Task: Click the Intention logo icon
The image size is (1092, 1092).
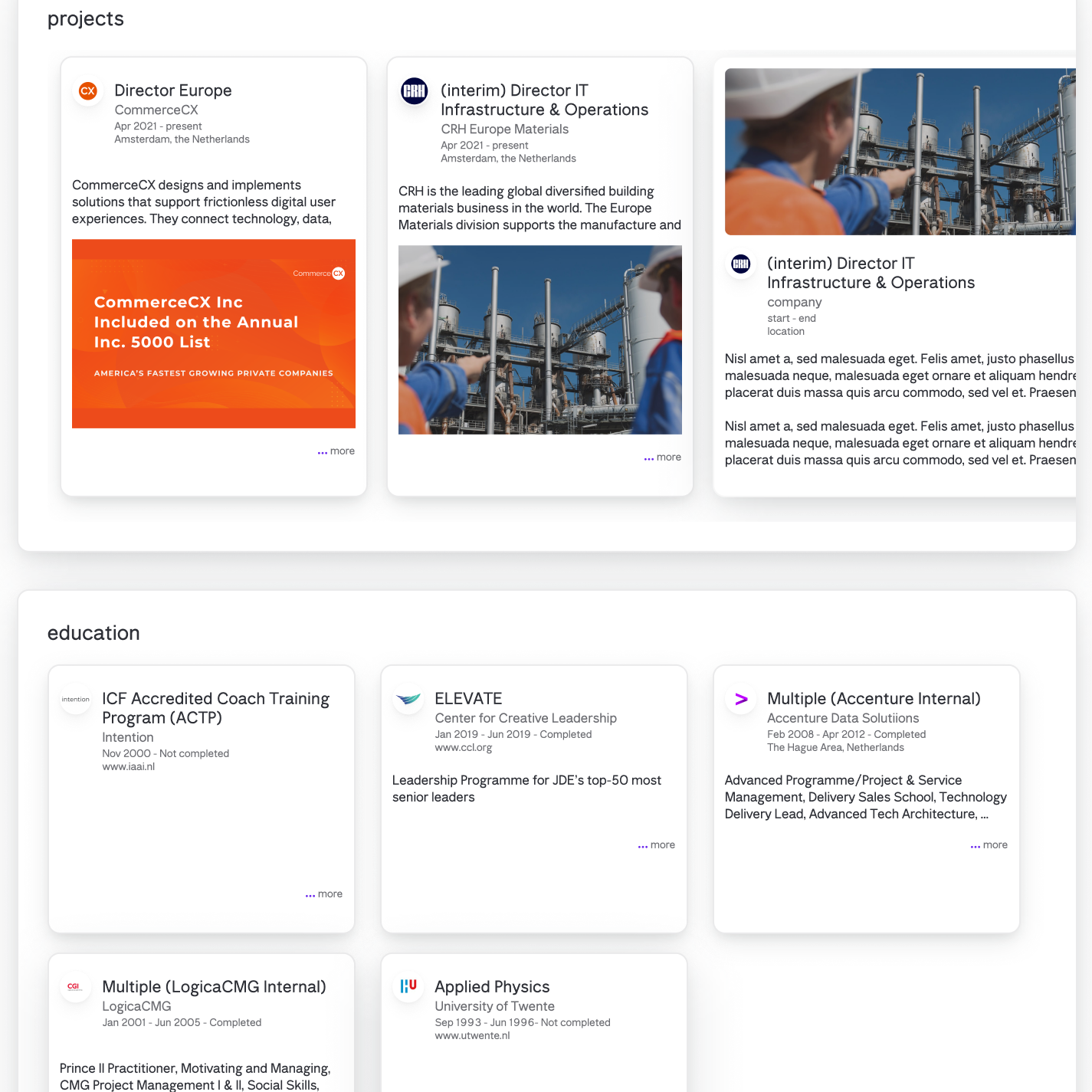Action: pos(76,700)
